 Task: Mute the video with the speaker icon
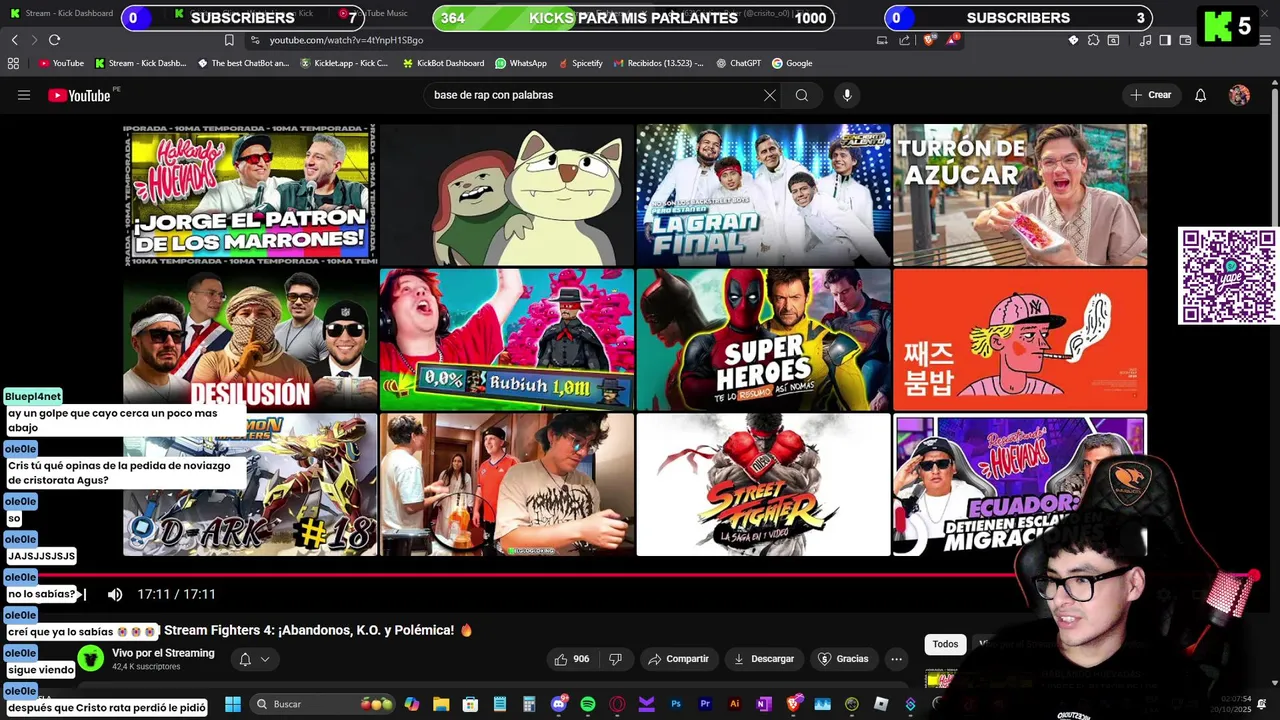point(115,594)
